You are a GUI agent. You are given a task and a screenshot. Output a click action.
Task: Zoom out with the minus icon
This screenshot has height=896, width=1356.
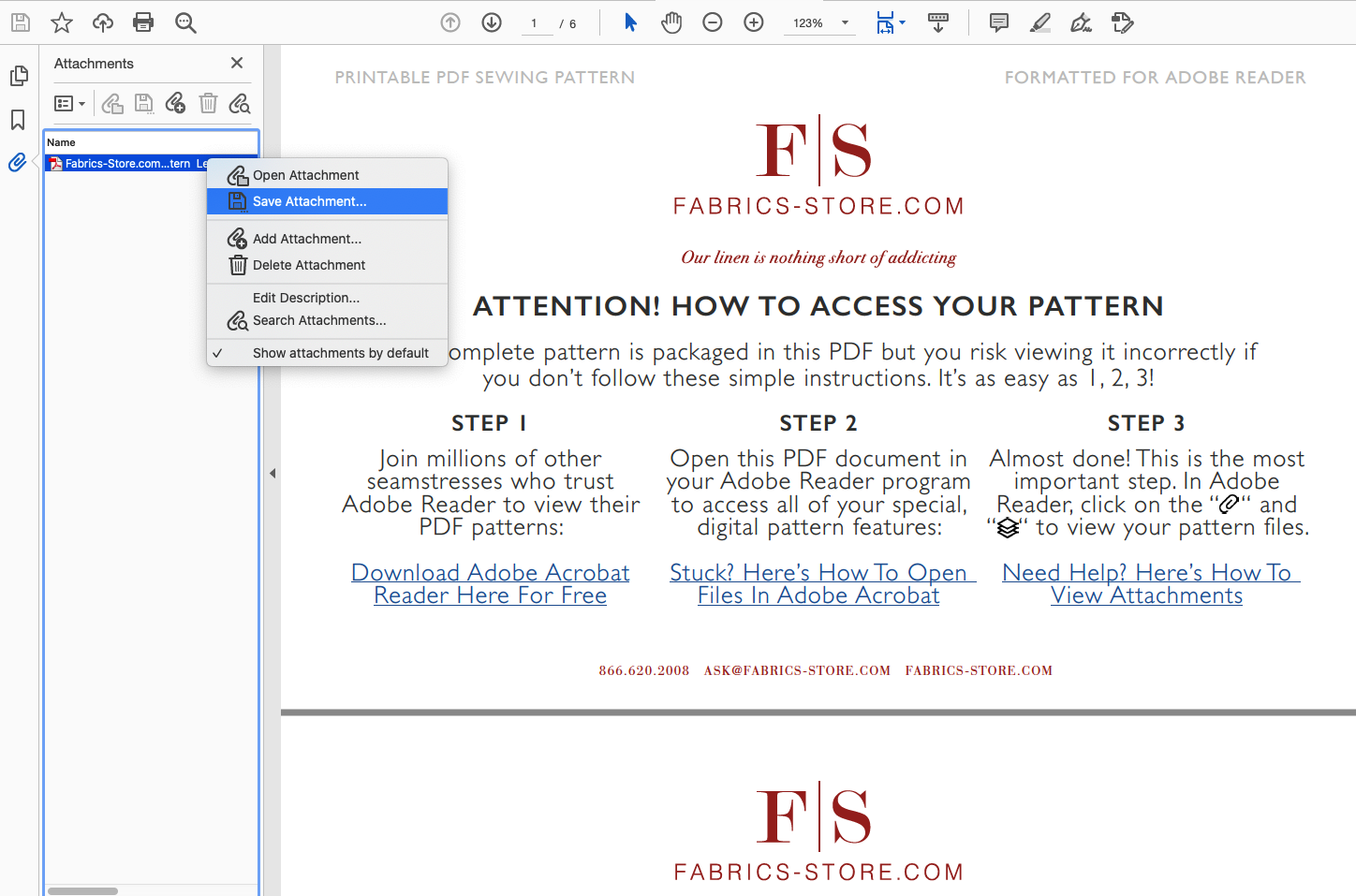click(x=713, y=22)
